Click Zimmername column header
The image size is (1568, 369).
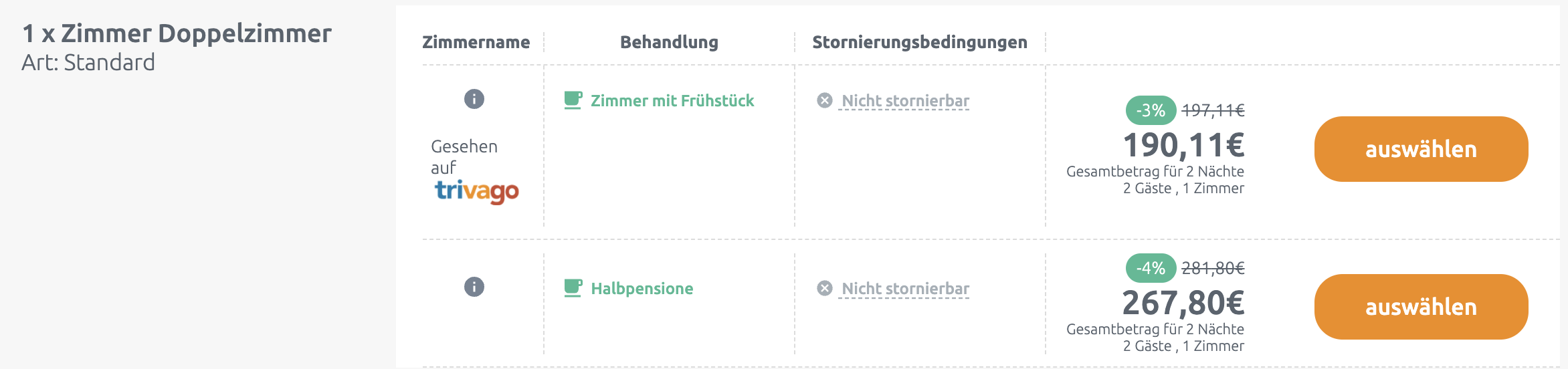tap(476, 42)
